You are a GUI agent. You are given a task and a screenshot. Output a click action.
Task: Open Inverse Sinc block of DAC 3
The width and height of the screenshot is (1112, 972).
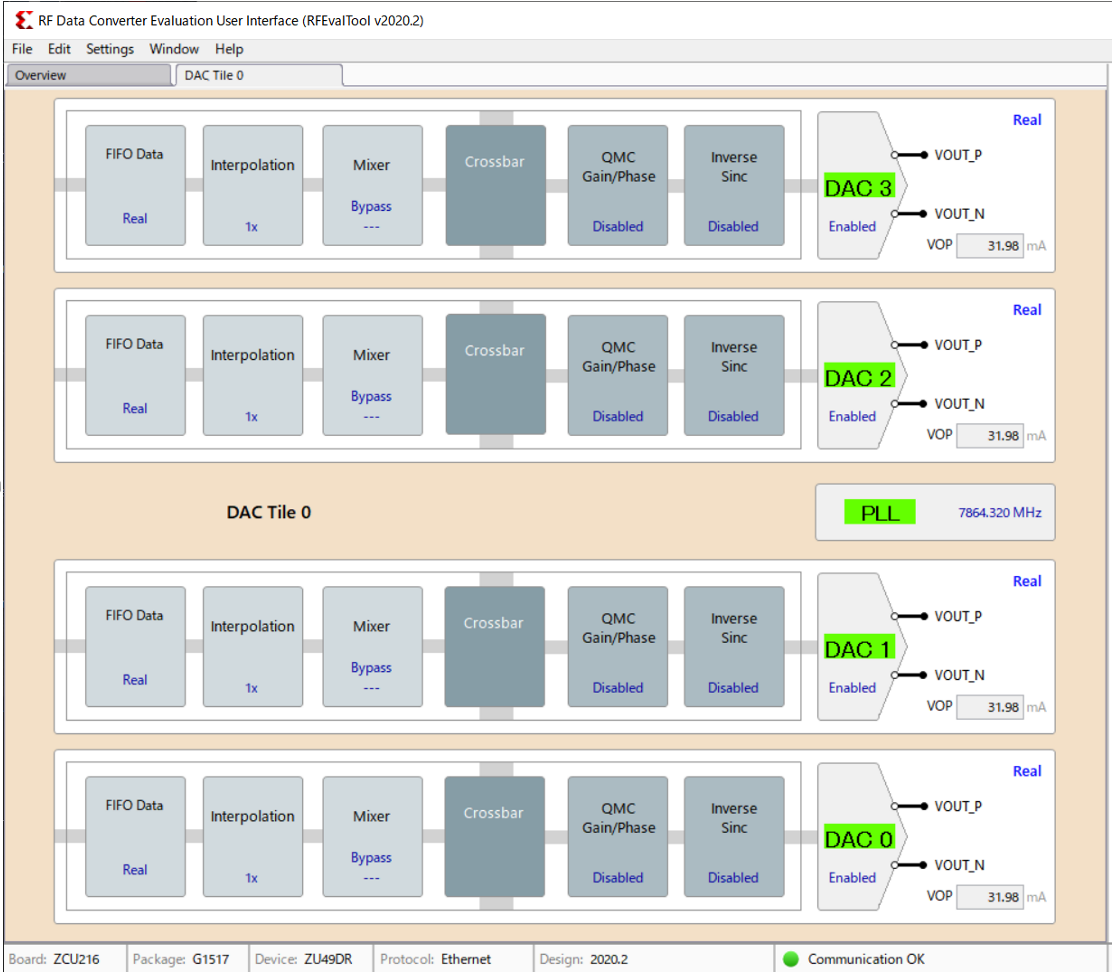pos(734,186)
